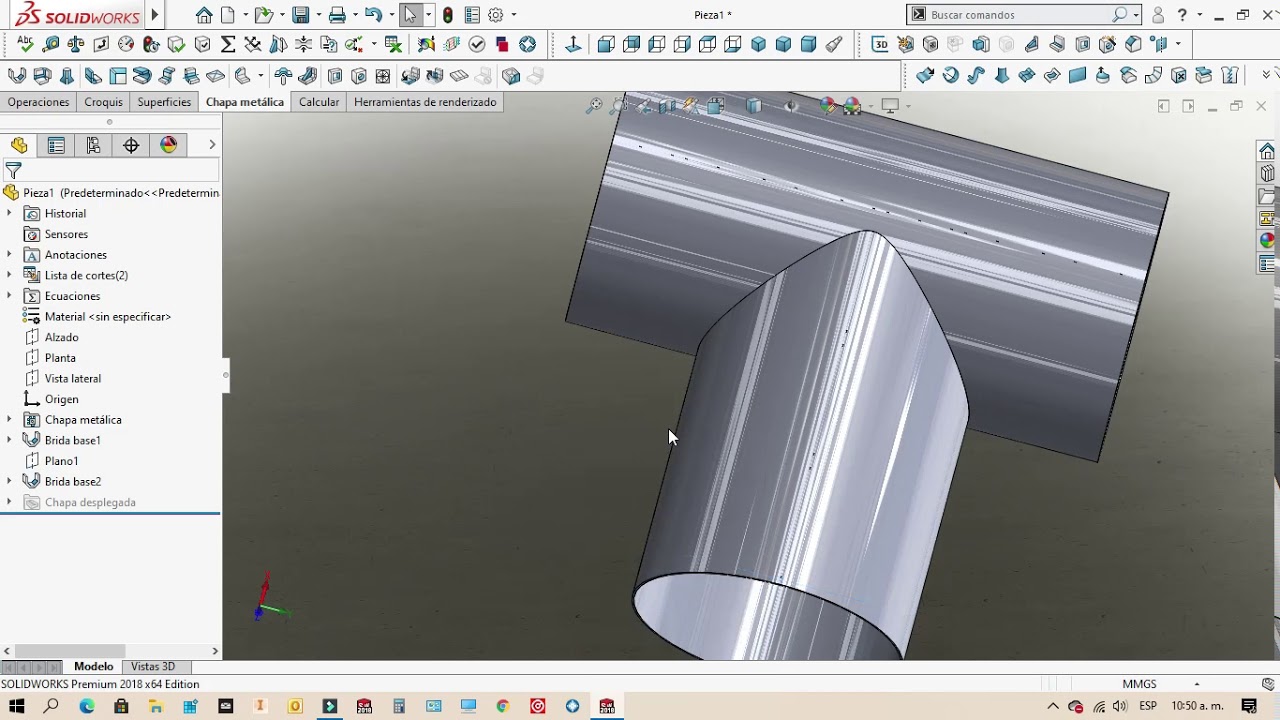Click the taskbar search magnifier
The image size is (1280, 720).
[x=51, y=706]
